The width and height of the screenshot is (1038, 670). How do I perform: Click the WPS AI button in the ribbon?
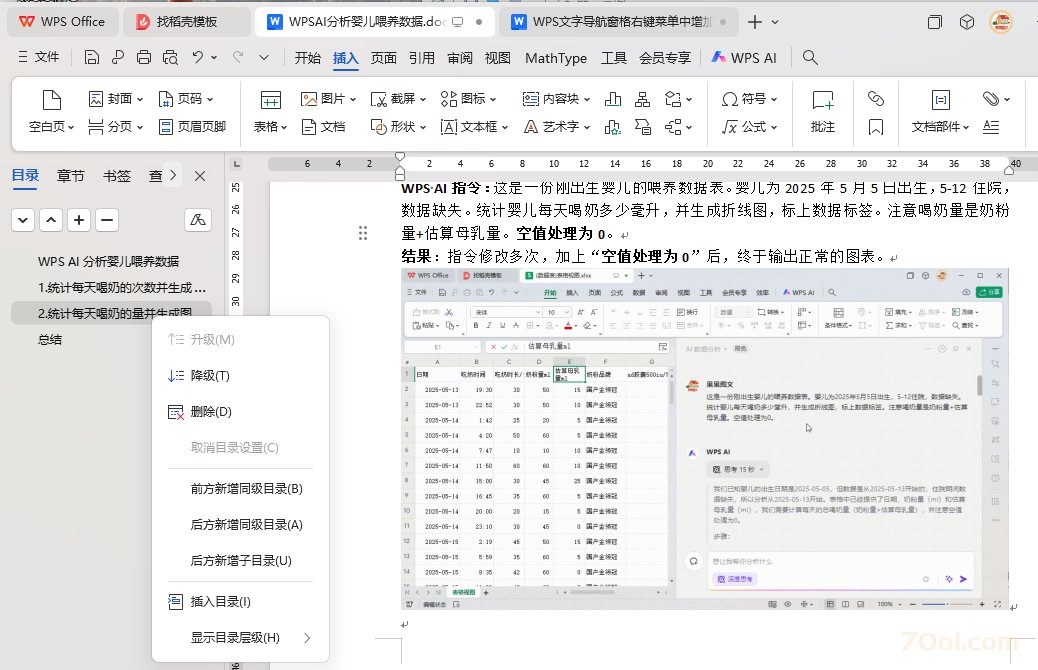(744, 58)
